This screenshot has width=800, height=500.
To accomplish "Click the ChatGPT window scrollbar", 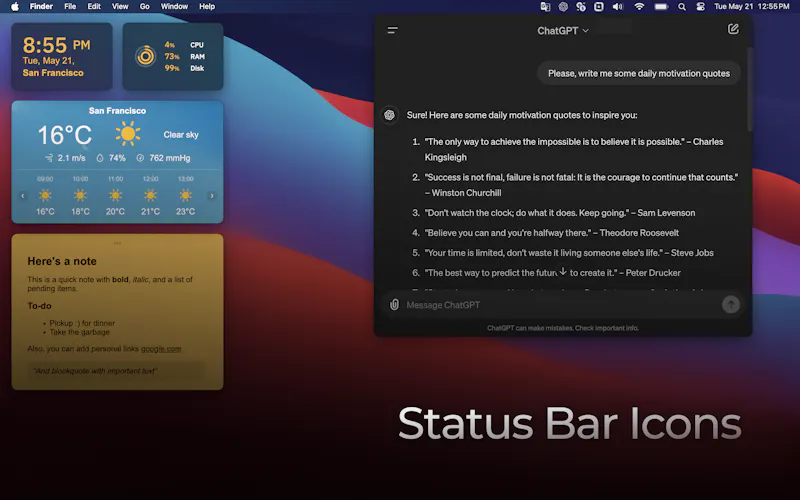I will (749, 89).
